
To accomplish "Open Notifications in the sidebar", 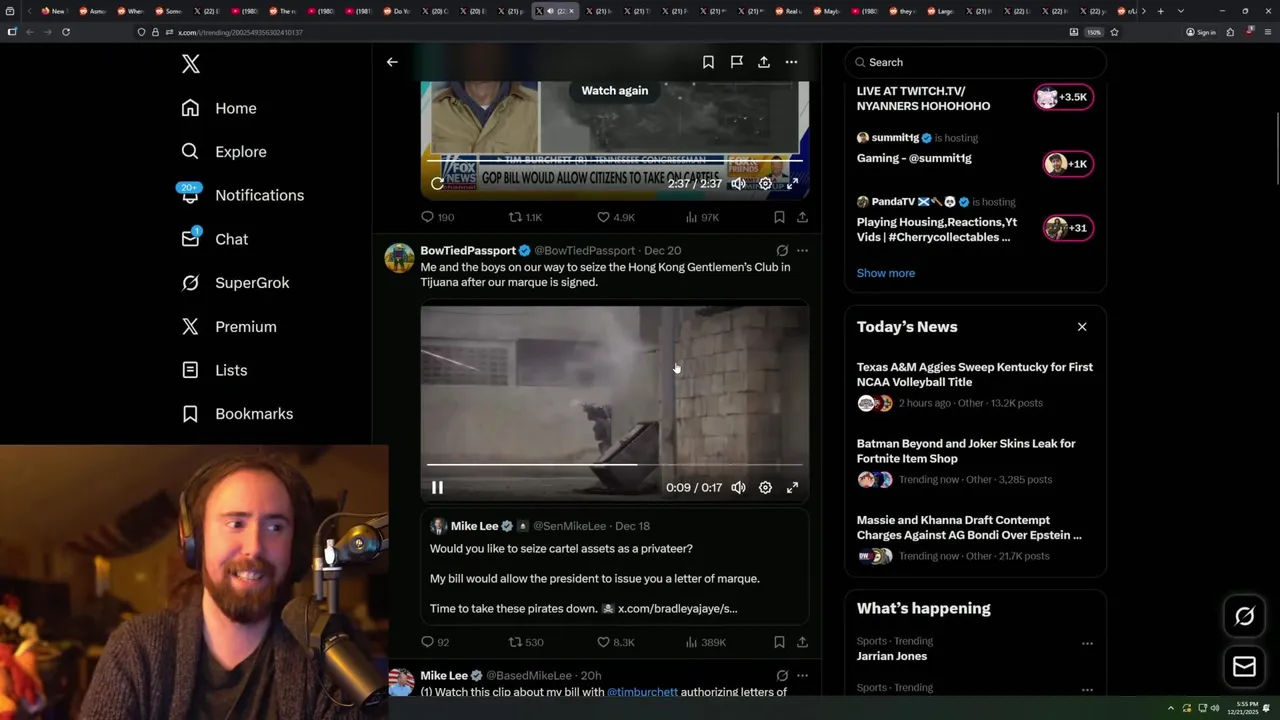I will pos(242,195).
